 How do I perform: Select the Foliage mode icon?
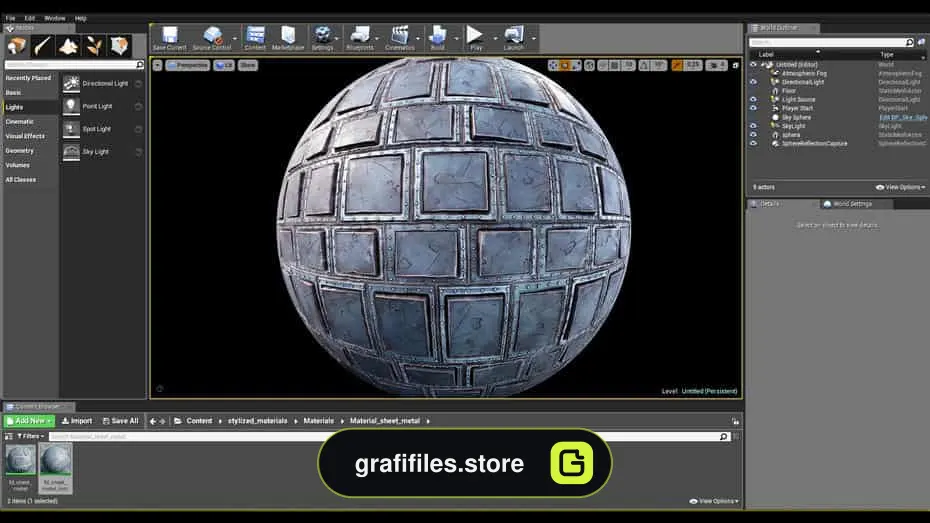point(94,46)
